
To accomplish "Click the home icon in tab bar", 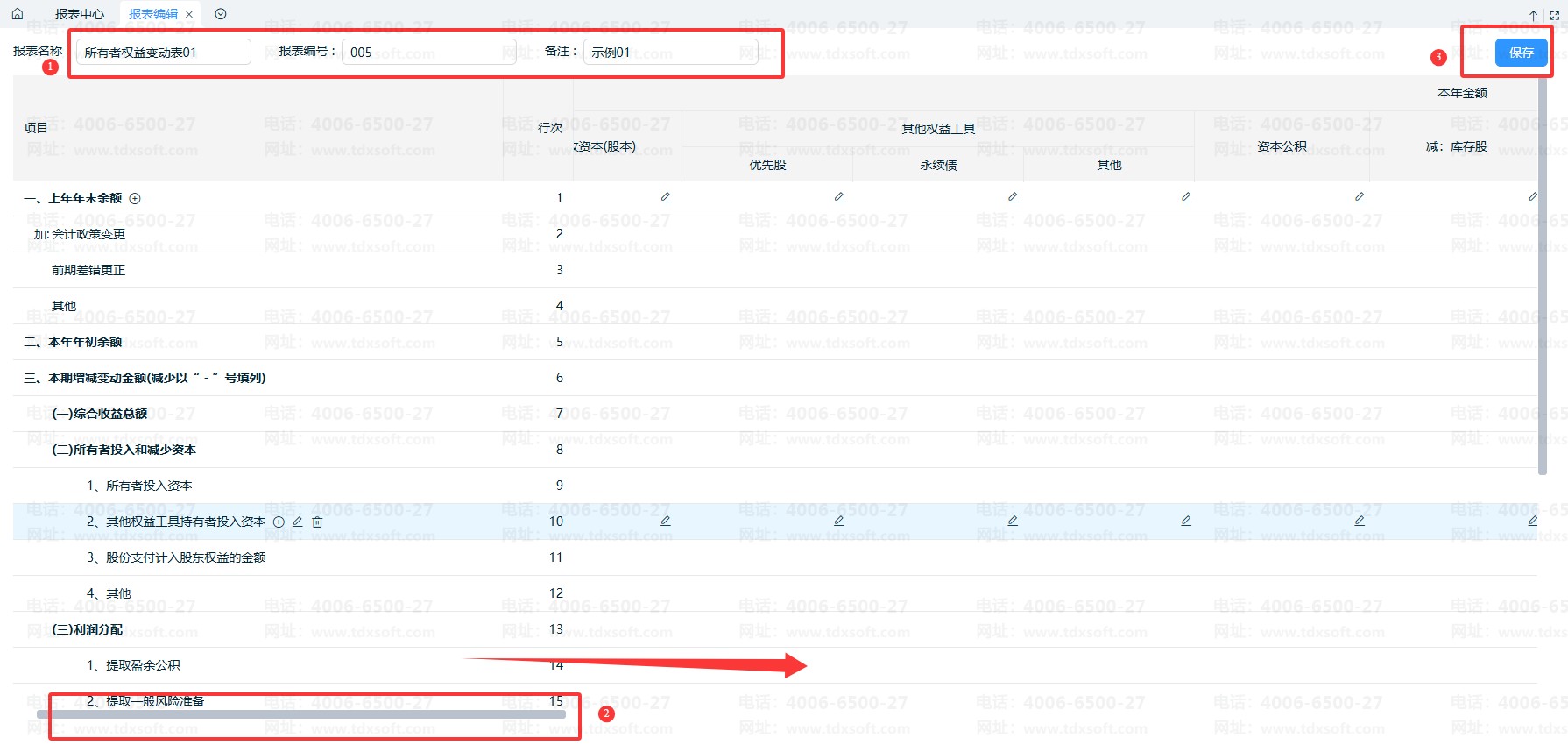I will 18,14.
